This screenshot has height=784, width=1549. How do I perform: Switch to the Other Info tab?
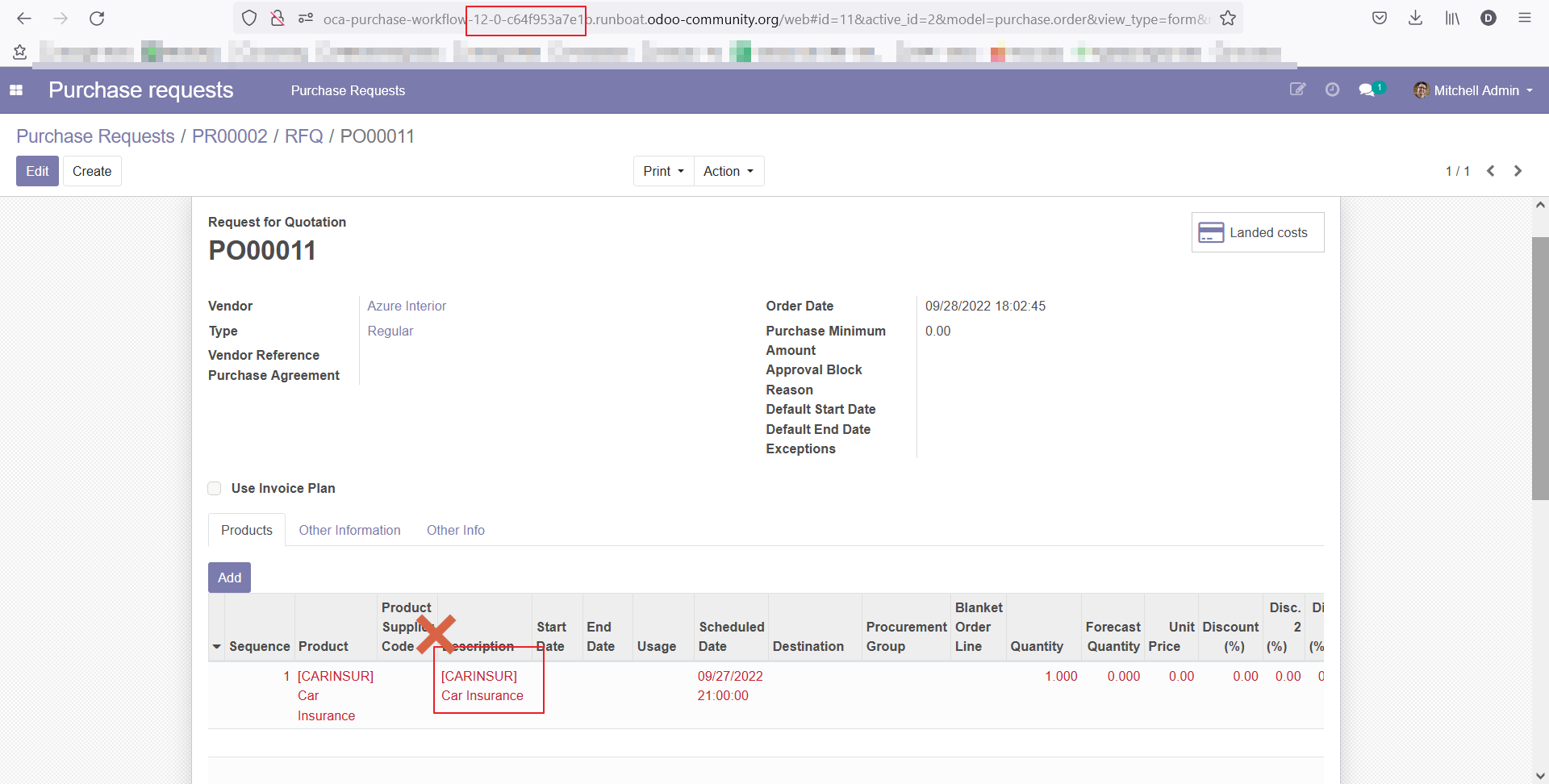[456, 530]
